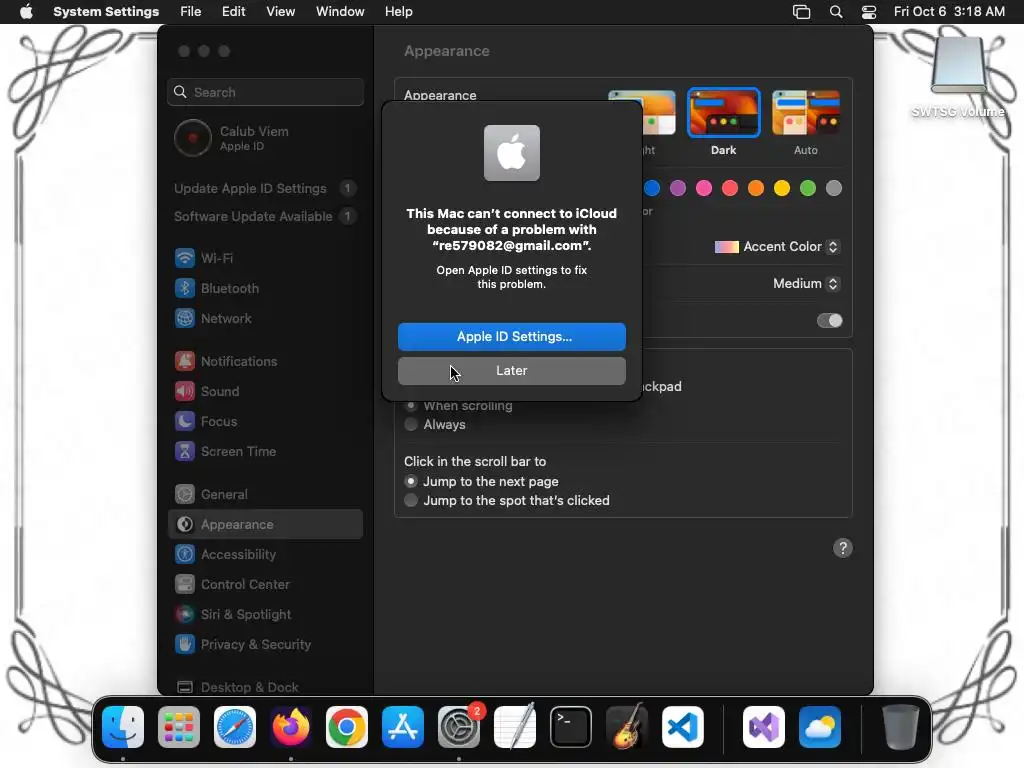Select Jump to the spot that's clicked
This screenshot has width=1024, height=768.
[x=411, y=500]
